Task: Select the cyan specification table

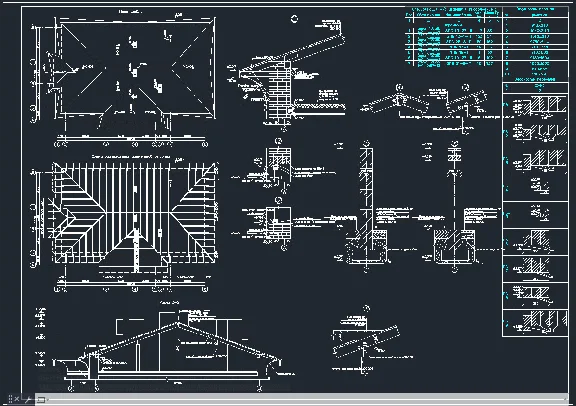Action: pyautogui.click(x=453, y=37)
